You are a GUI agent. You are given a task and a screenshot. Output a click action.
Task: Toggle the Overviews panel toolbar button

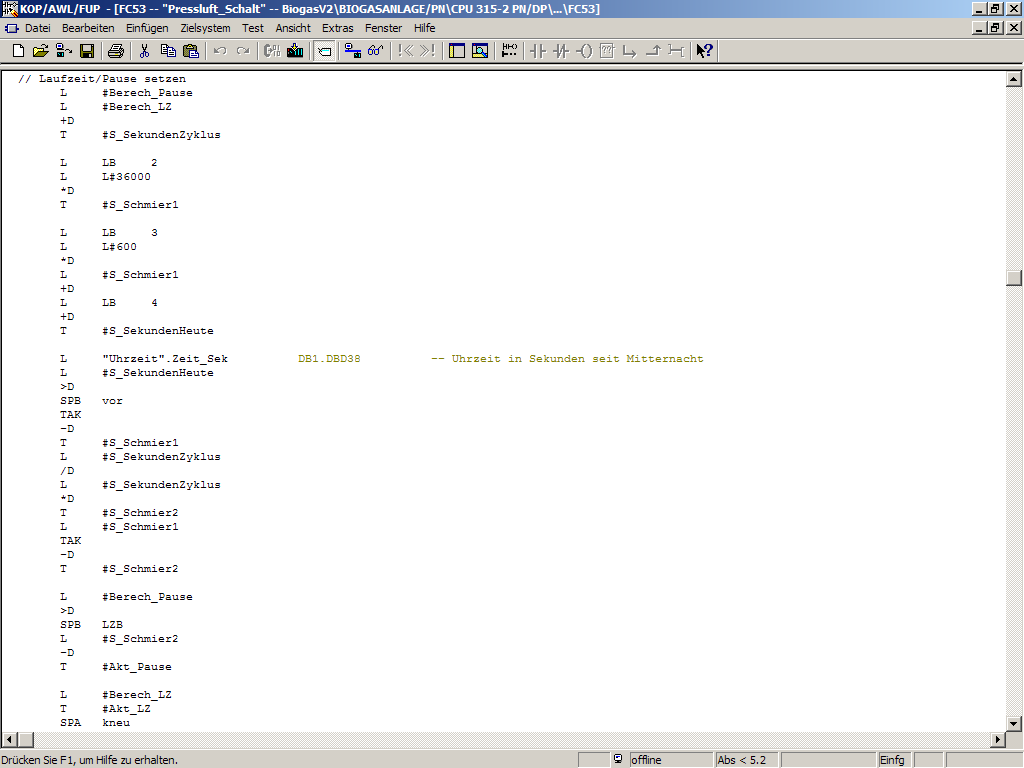click(457, 51)
